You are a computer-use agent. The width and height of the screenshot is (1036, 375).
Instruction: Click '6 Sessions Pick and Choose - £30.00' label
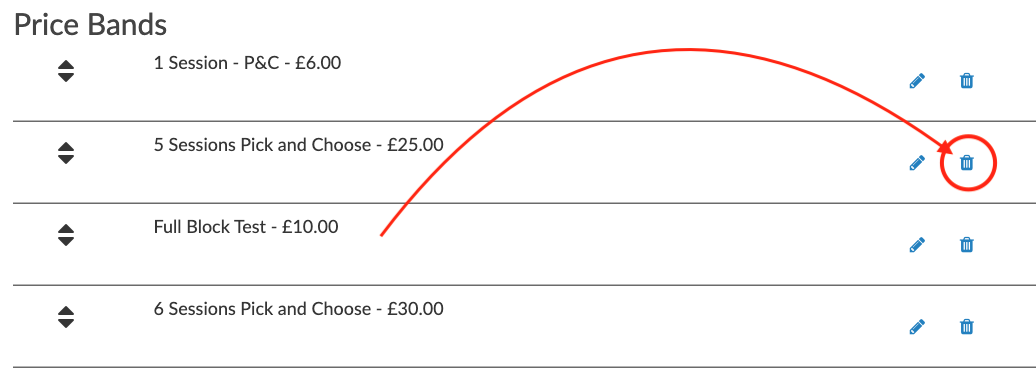coord(299,309)
